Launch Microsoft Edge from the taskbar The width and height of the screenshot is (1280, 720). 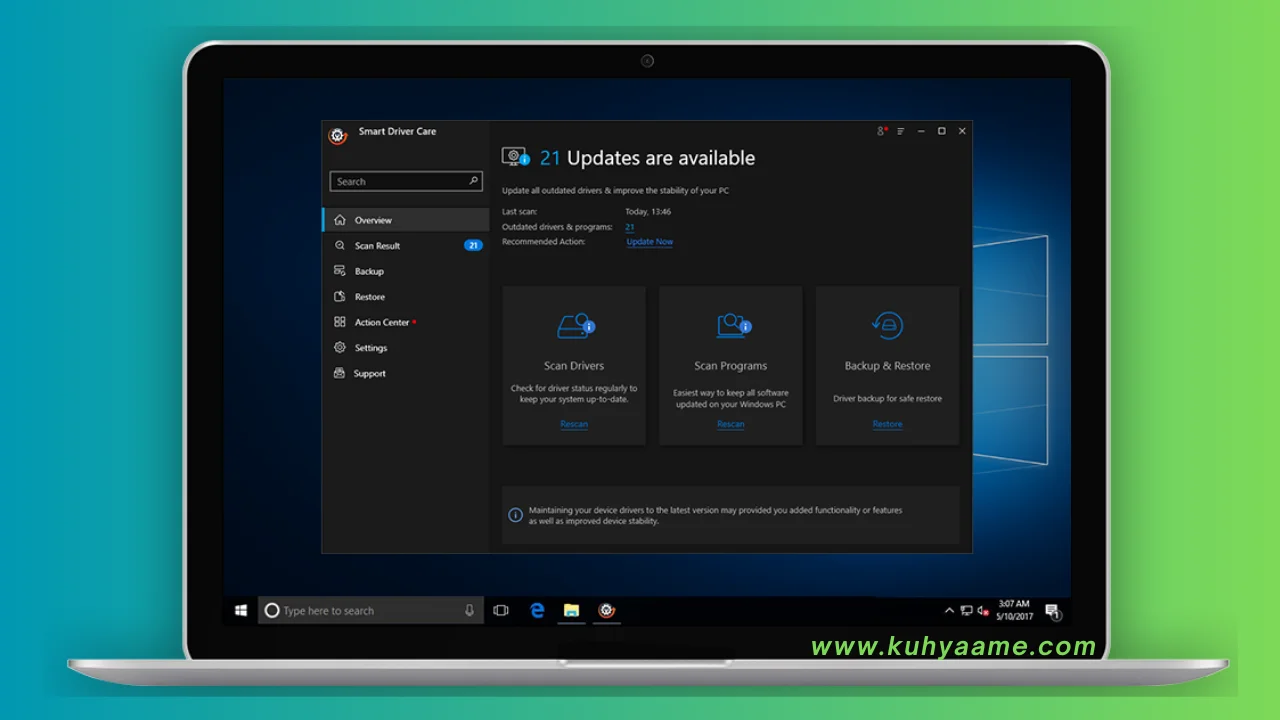(537, 610)
